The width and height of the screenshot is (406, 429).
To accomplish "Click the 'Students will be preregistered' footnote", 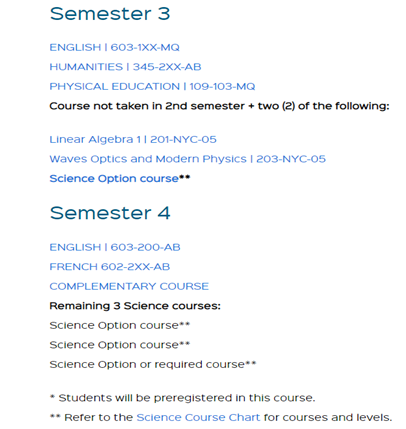I will (182, 398).
